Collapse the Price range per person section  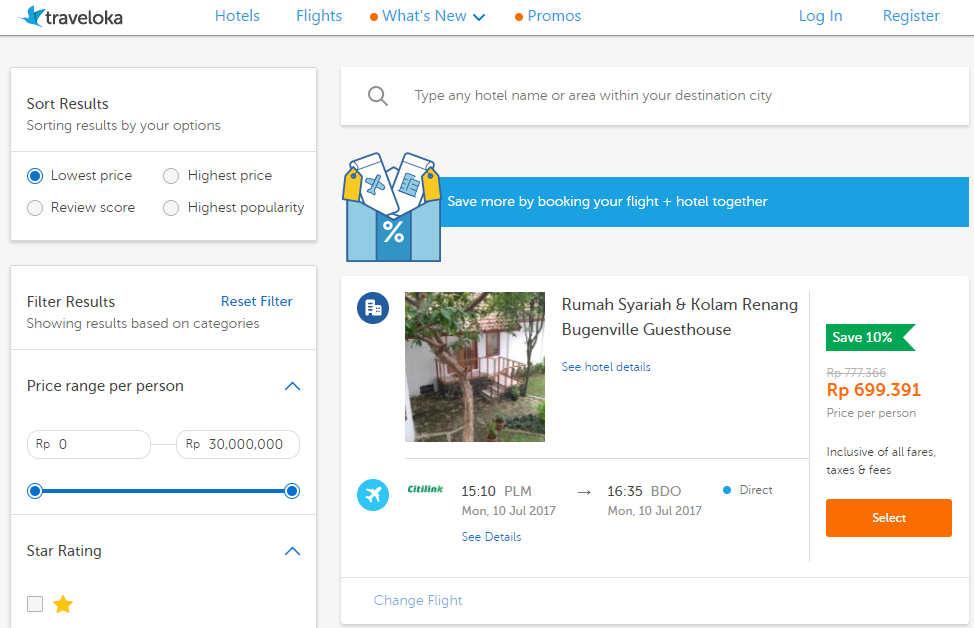point(292,386)
